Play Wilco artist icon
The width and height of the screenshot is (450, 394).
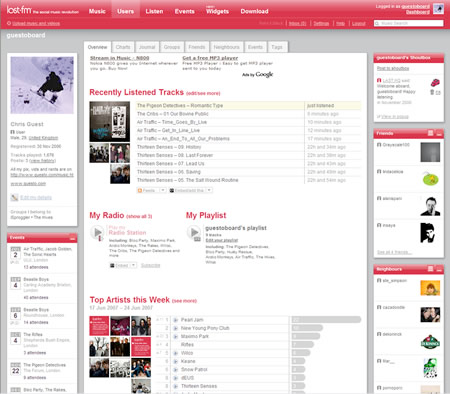(175, 353)
